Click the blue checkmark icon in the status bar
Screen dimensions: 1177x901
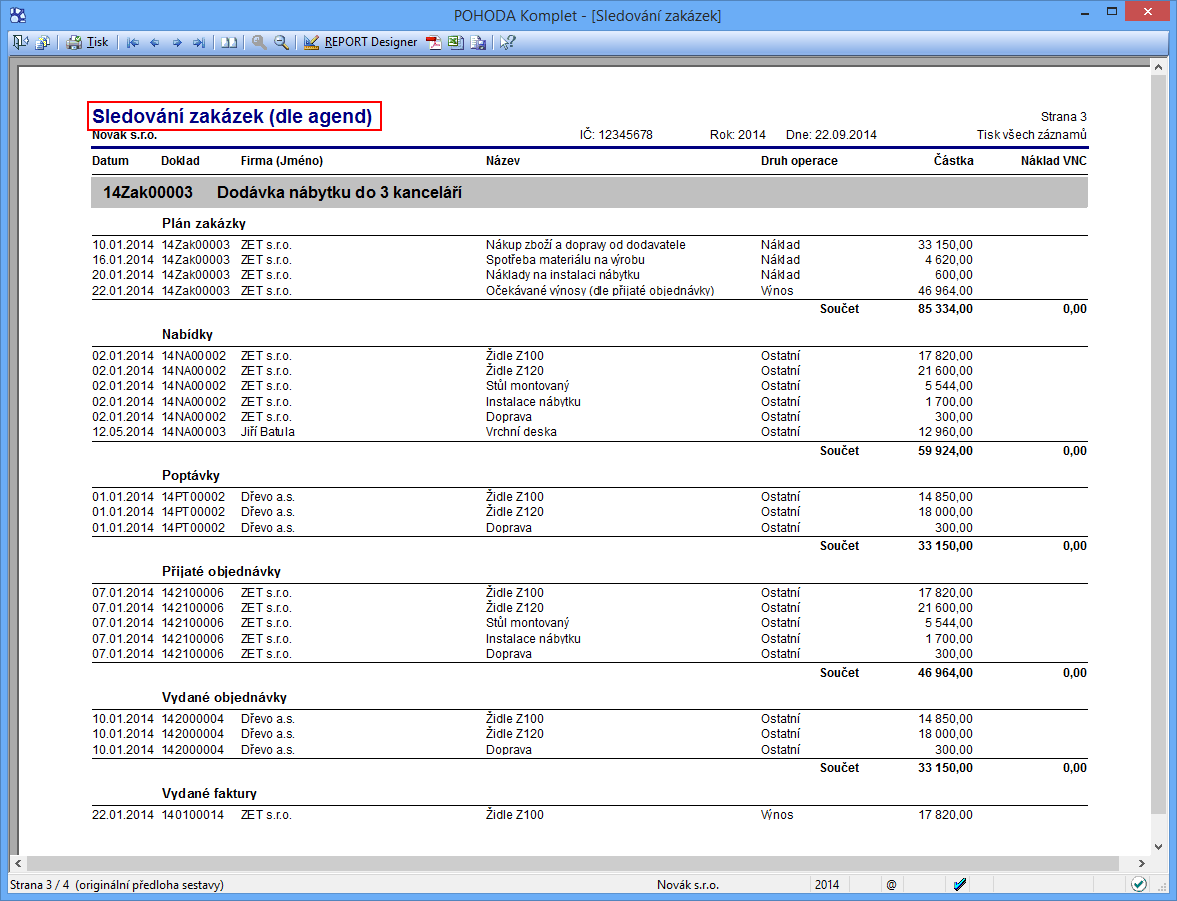coord(960,884)
